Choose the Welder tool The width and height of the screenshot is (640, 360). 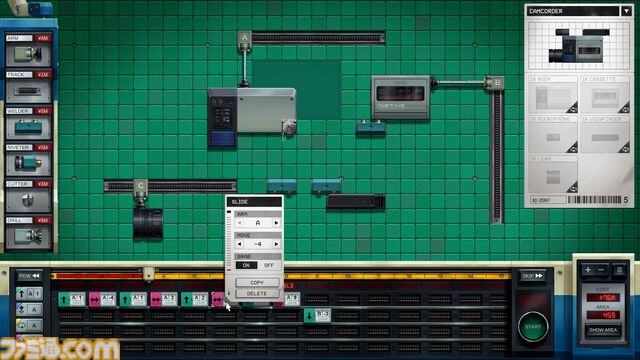tap(28, 123)
